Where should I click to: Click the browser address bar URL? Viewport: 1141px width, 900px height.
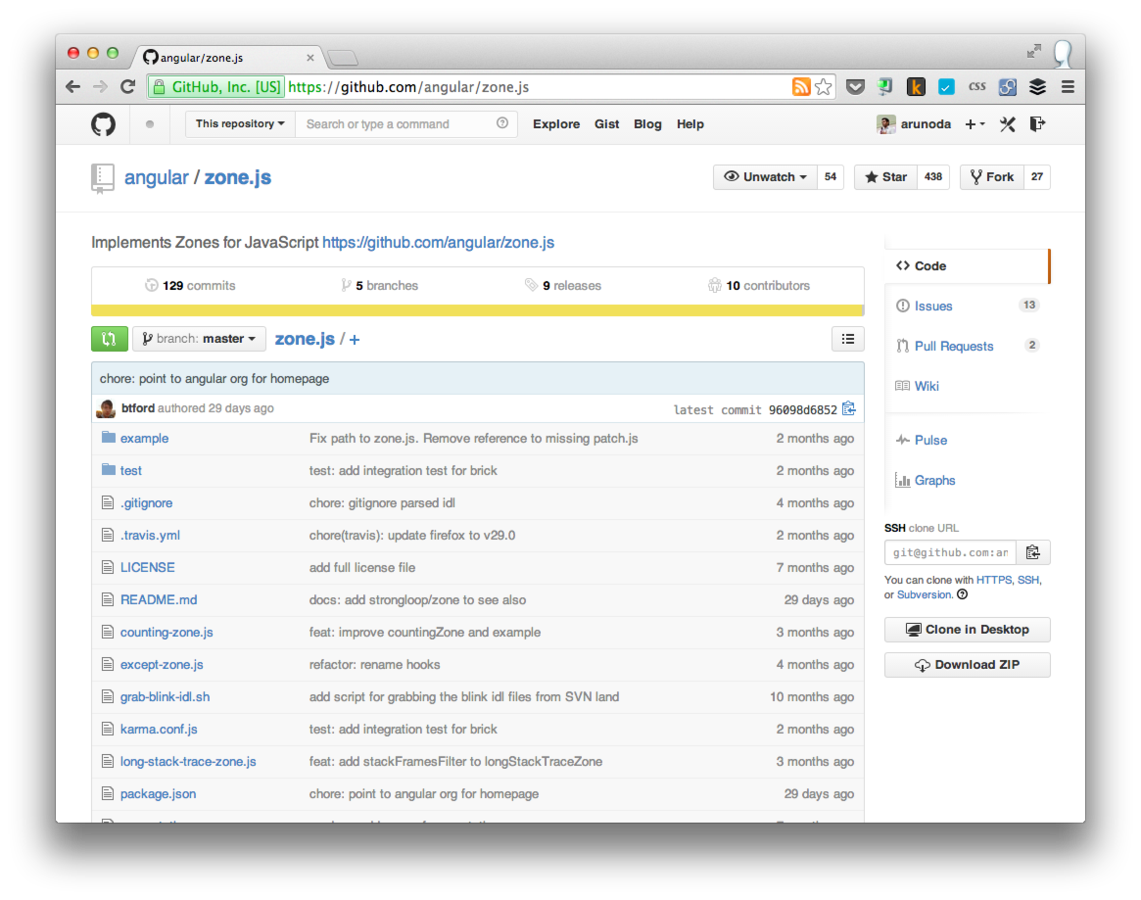[x=409, y=87]
